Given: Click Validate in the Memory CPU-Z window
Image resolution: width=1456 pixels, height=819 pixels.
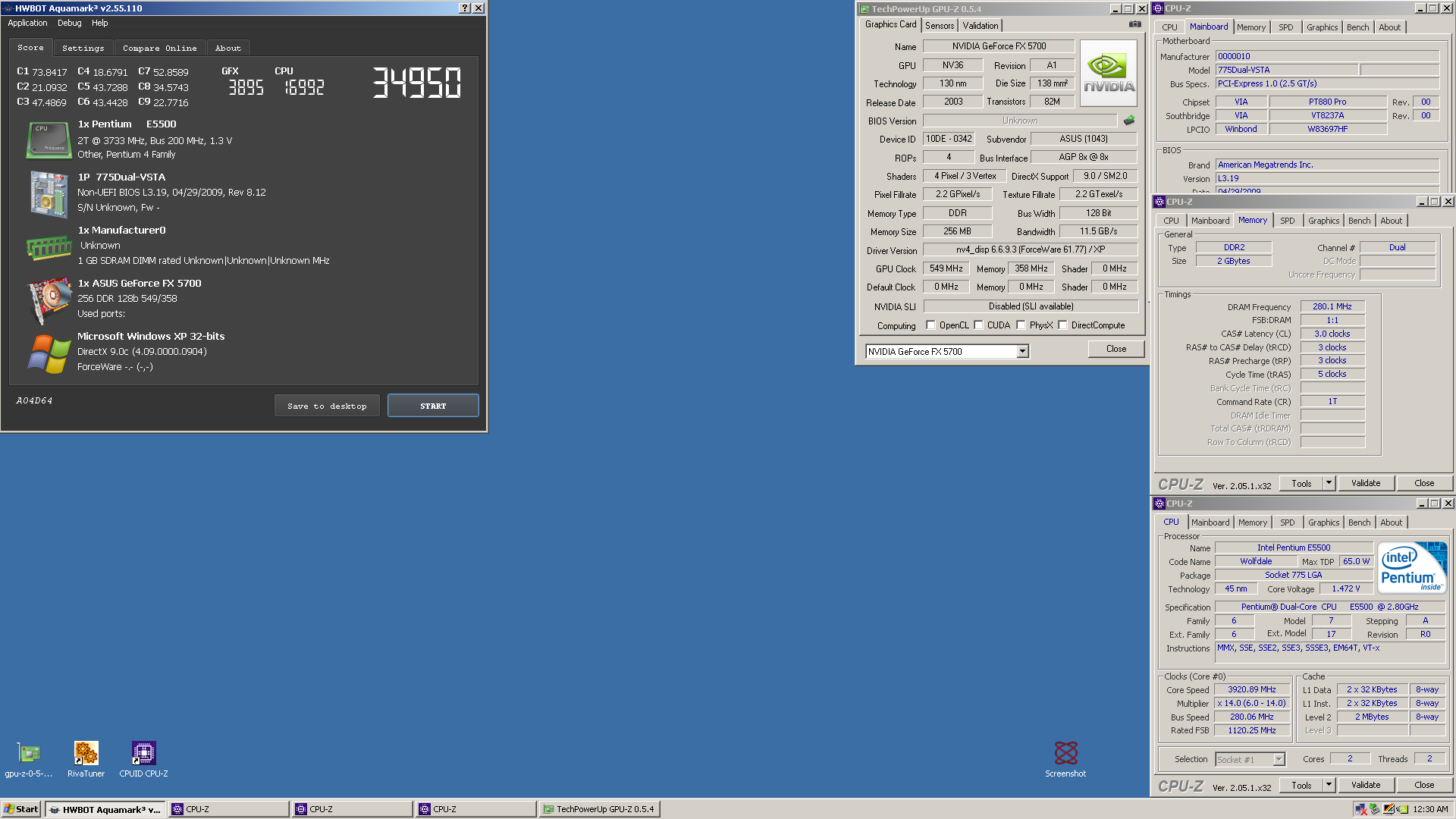Looking at the screenshot, I should point(1365,483).
